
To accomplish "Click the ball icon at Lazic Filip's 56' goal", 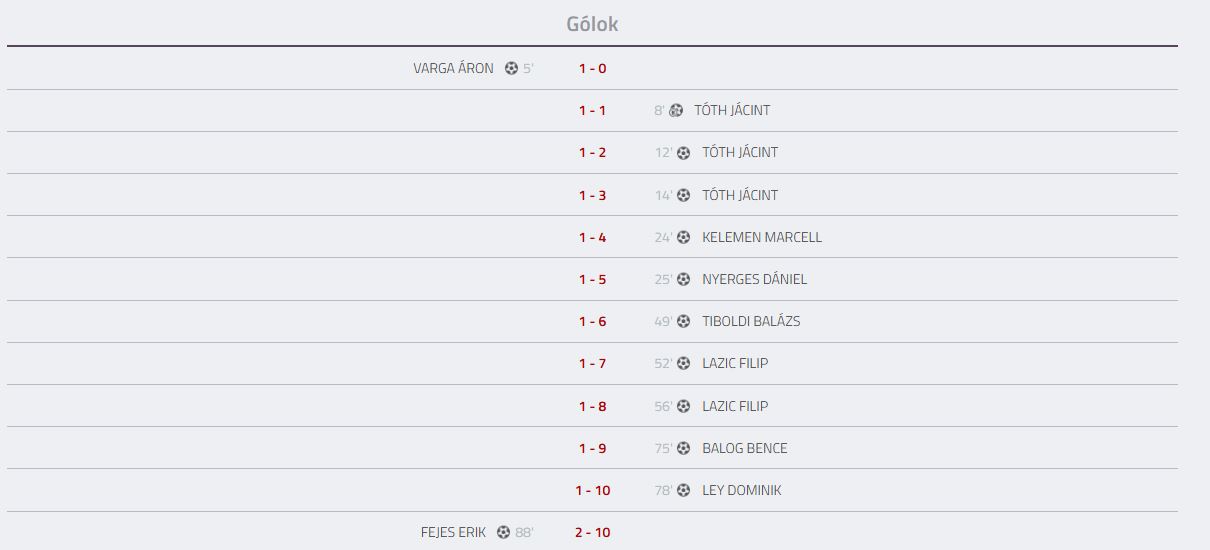I will [x=684, y=407].
